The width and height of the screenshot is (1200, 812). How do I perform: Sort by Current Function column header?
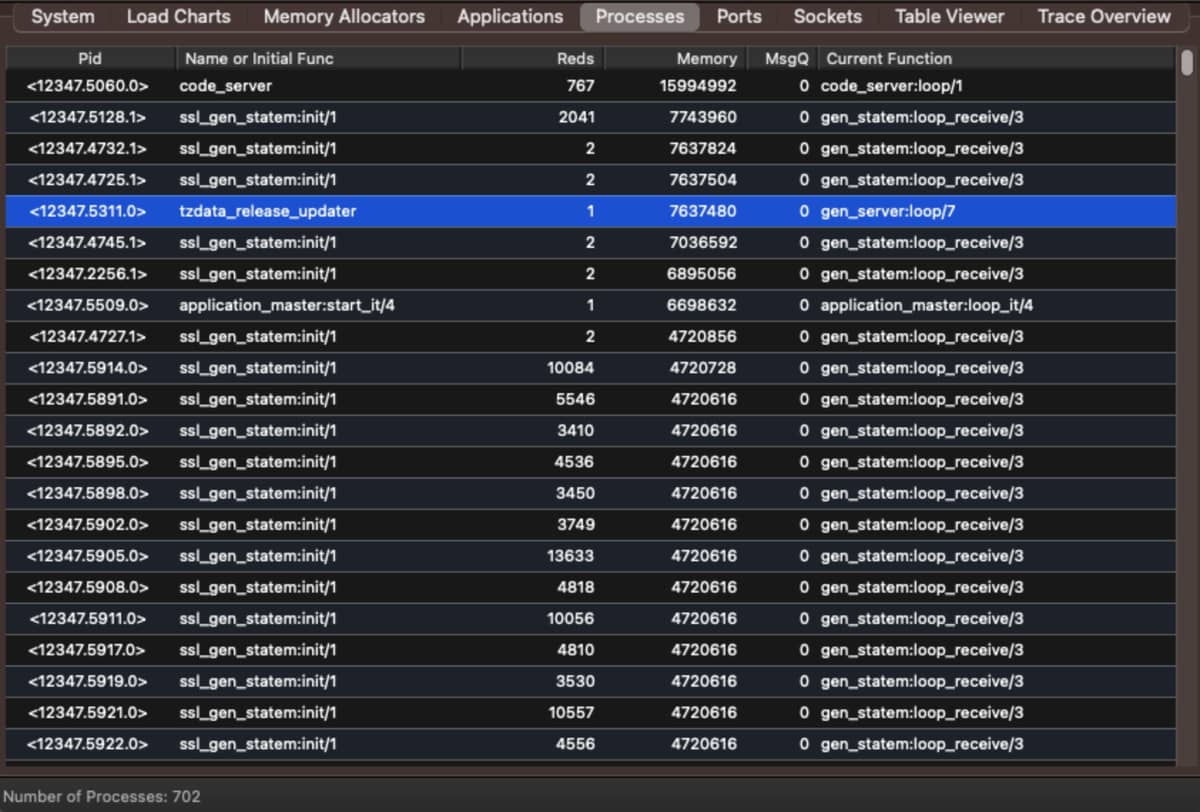(x=996, y=58)
